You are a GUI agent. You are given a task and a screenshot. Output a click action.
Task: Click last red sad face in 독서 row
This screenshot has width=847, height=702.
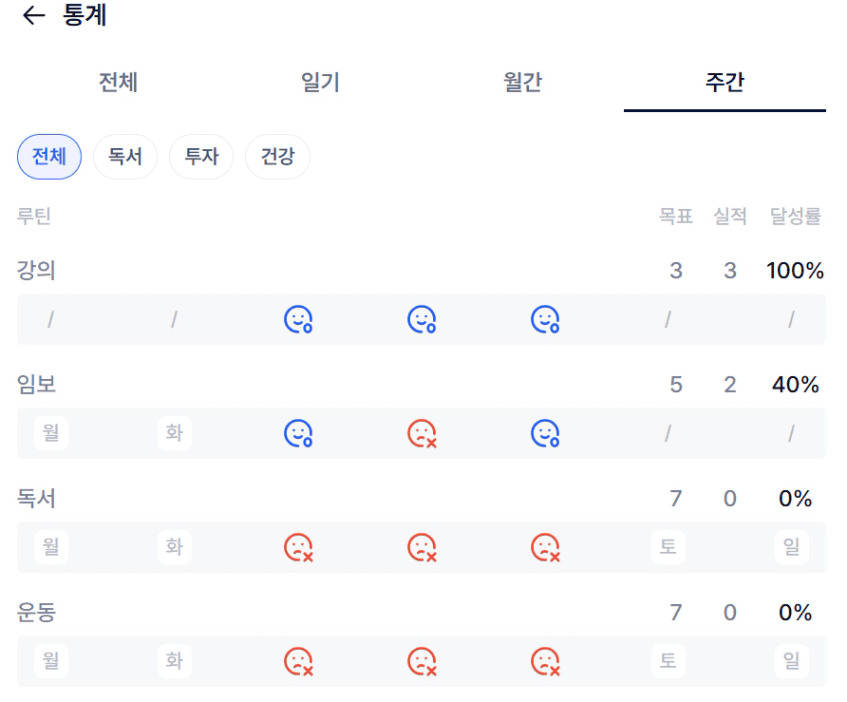point(545,548)
